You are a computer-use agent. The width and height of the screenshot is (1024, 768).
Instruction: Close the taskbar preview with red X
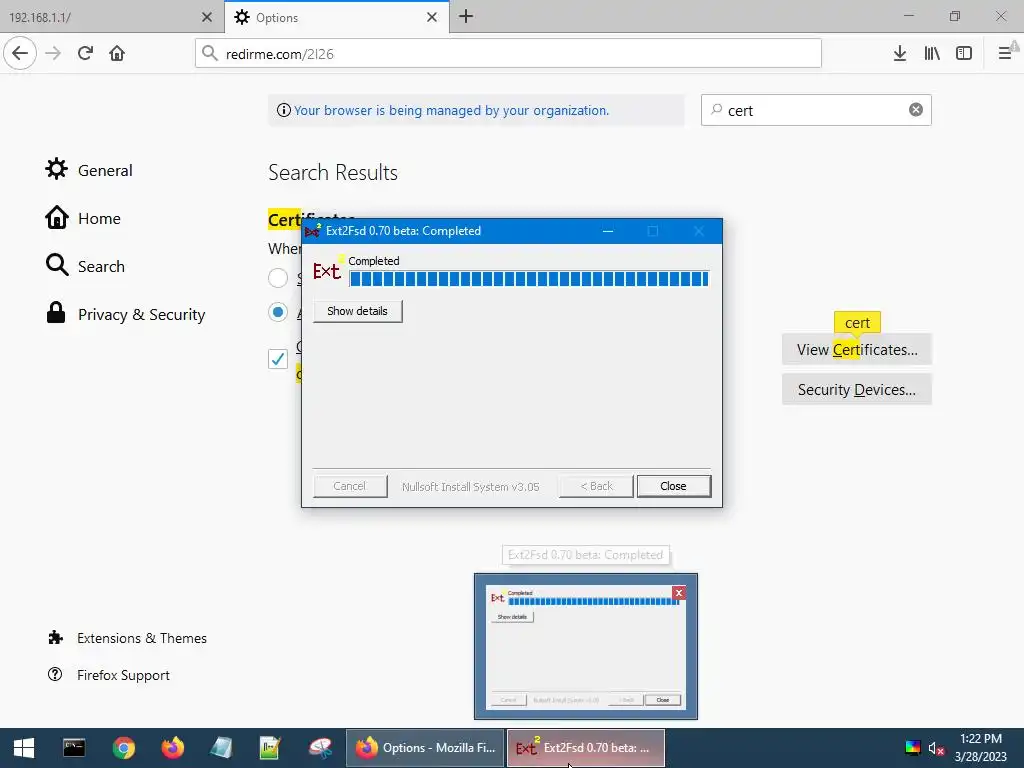(x=679, y=593)
